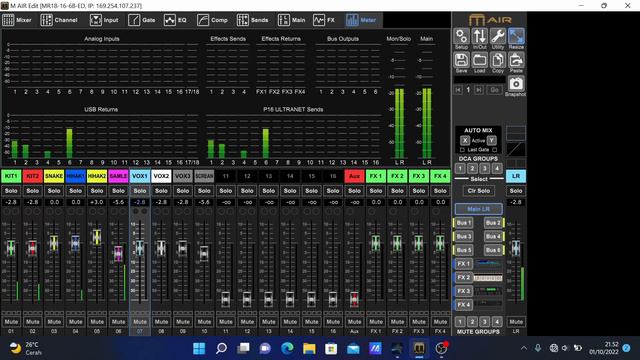Open the Sends tab
Image resolution: width=640 pixels, height=360 pixels.
(x=253, y=20)
